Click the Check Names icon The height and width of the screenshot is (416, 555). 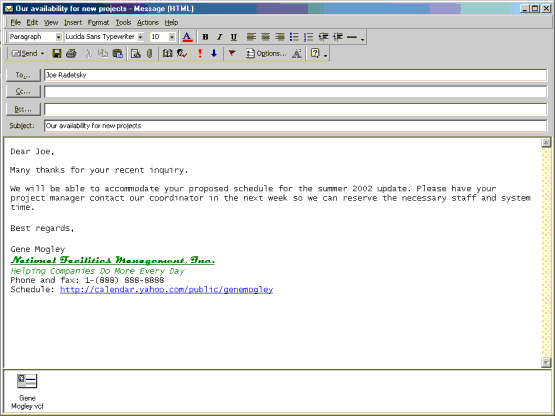click(182, 53)
